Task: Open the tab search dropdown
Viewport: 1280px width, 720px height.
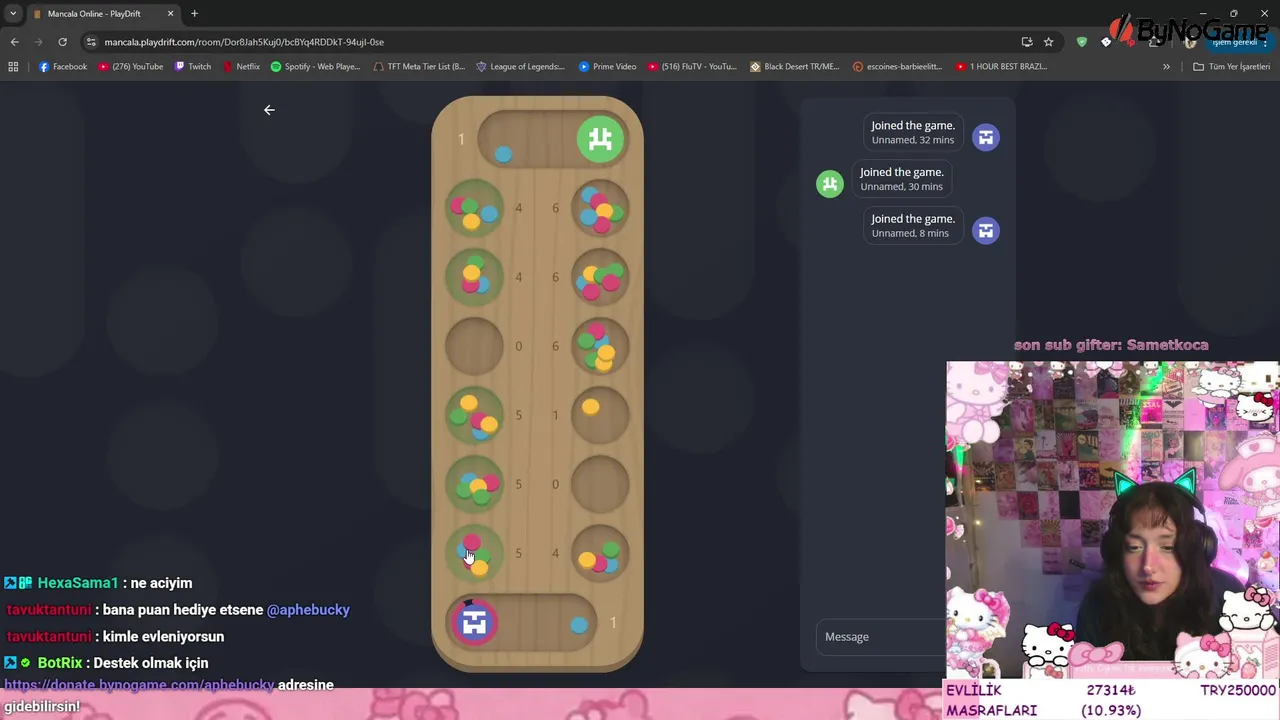Action: point(12,14)
